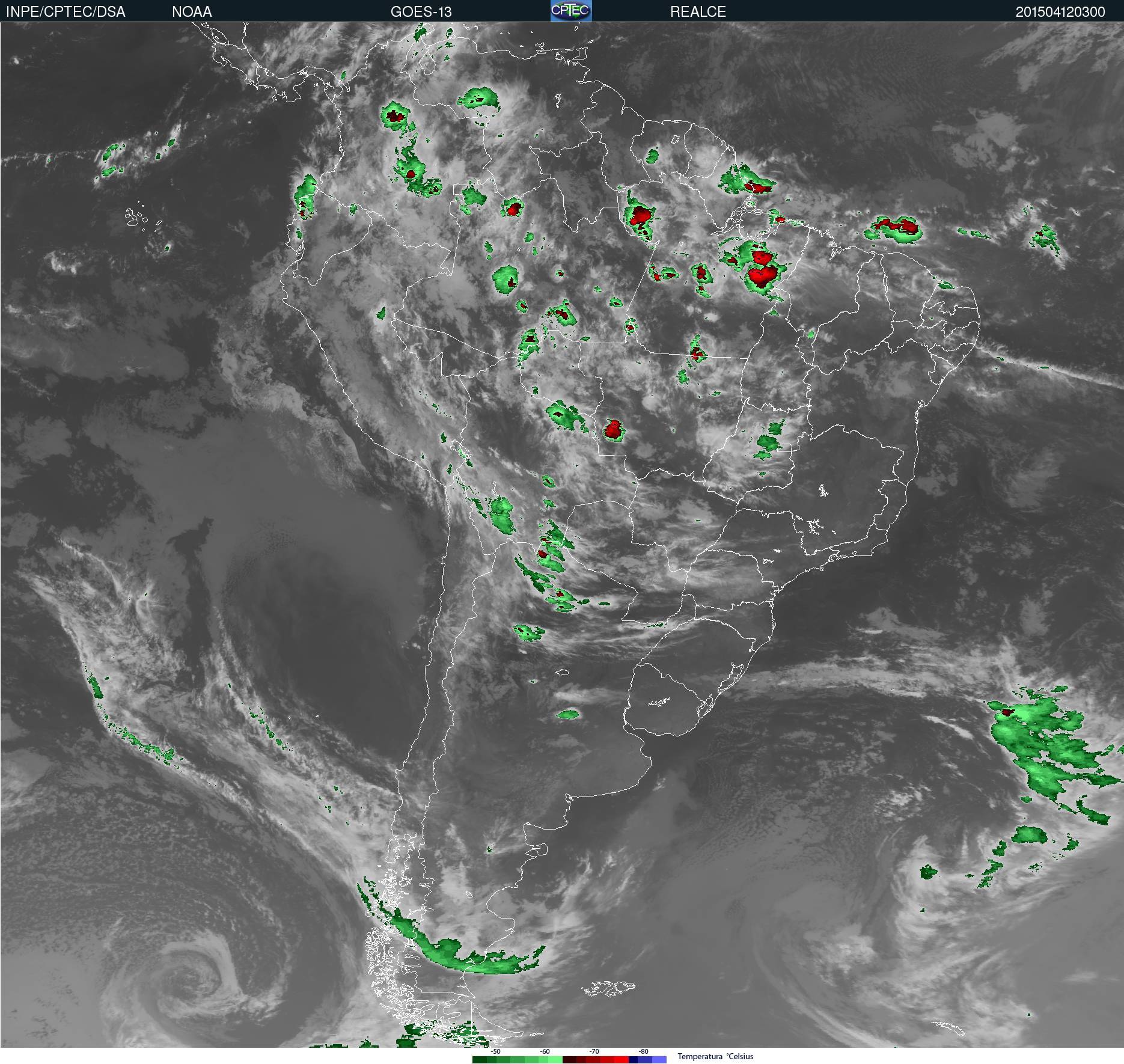Click the darkest green segment of the color bar

480,1060
